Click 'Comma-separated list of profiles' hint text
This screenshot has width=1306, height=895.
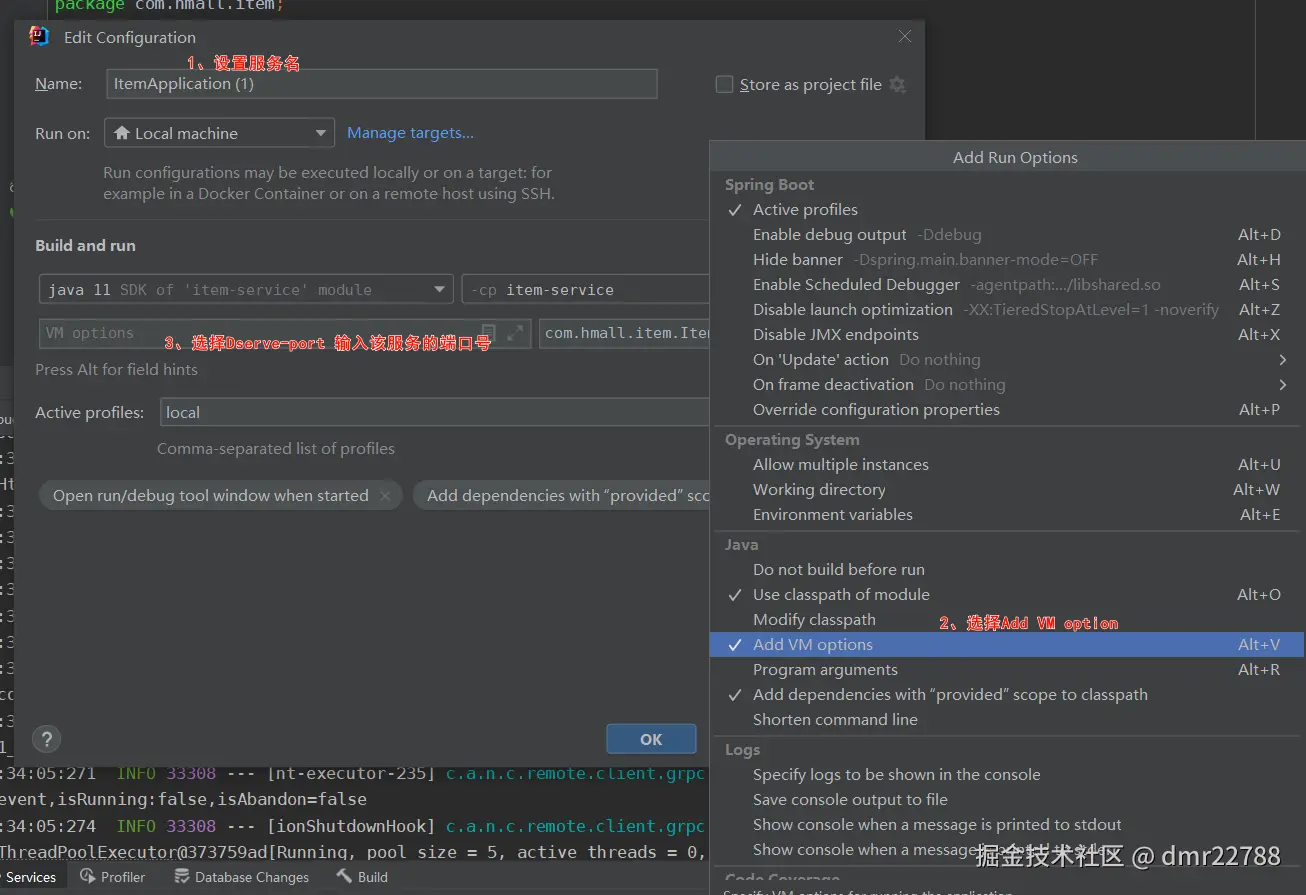pos(276,449)
